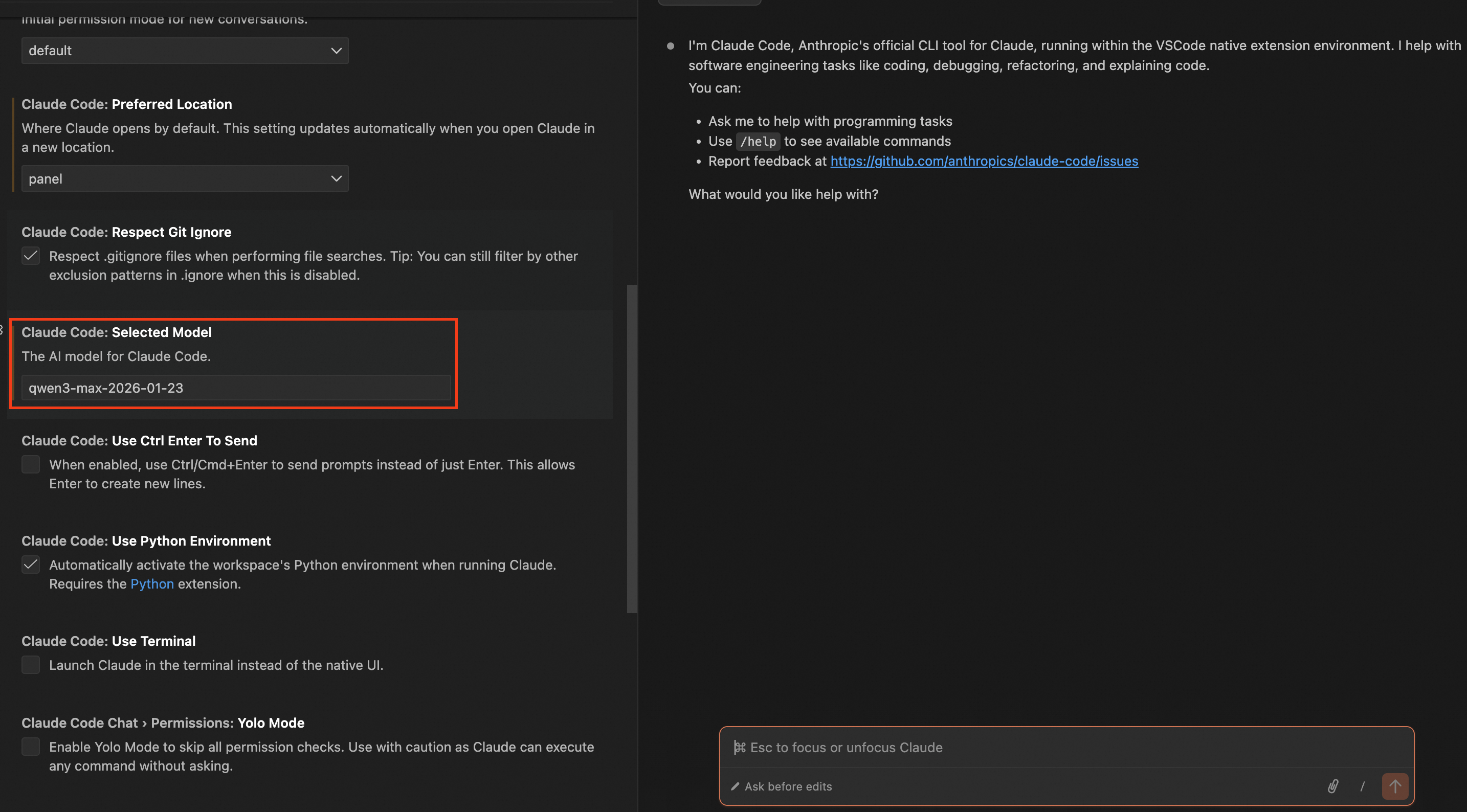
Task: Open the Preferred Location 'panel' dropdown
Action: (185, 179)
